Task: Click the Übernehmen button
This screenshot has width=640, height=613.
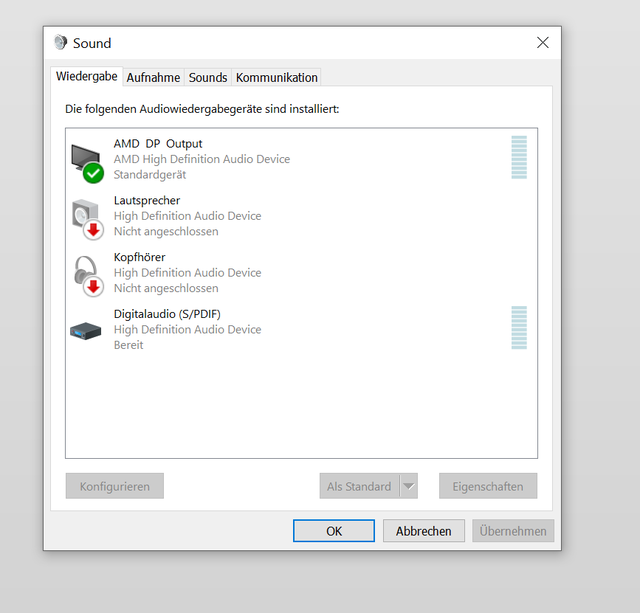Action: pos(513,531)
